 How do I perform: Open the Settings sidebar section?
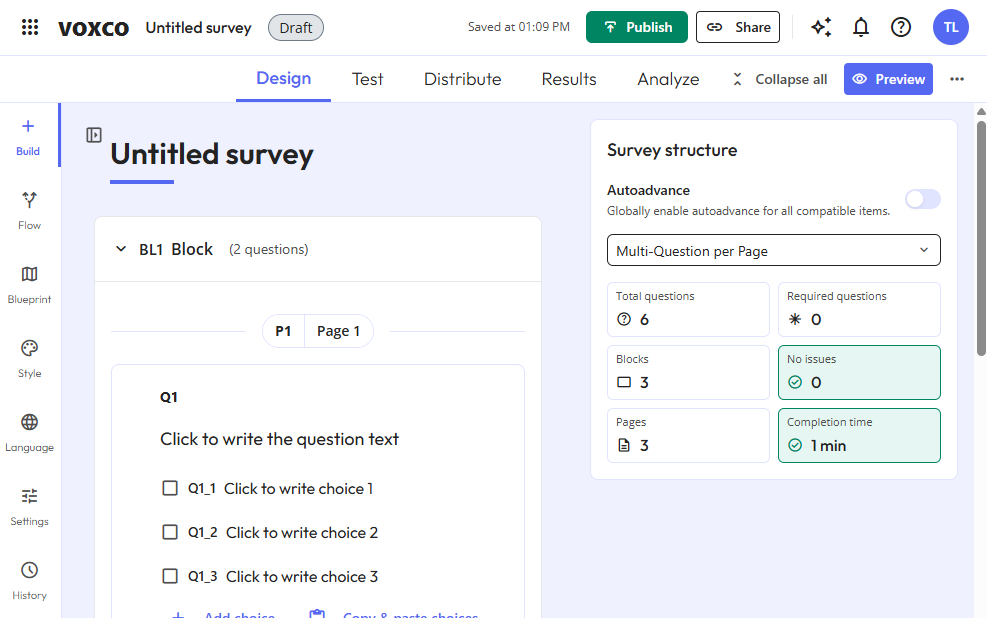pos(30,507)
